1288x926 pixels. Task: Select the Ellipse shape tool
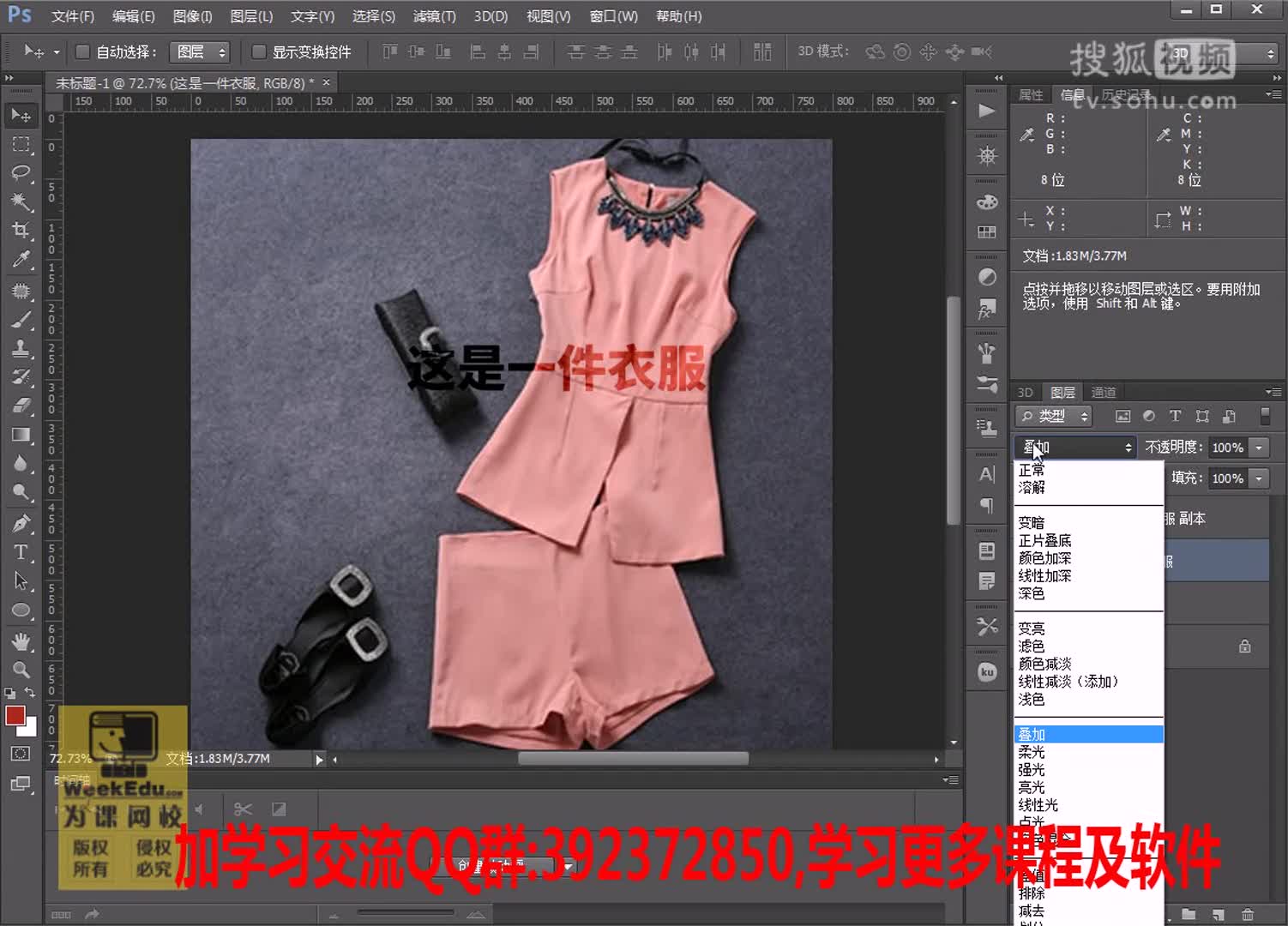pyautogui.click(x=21, y=610)
